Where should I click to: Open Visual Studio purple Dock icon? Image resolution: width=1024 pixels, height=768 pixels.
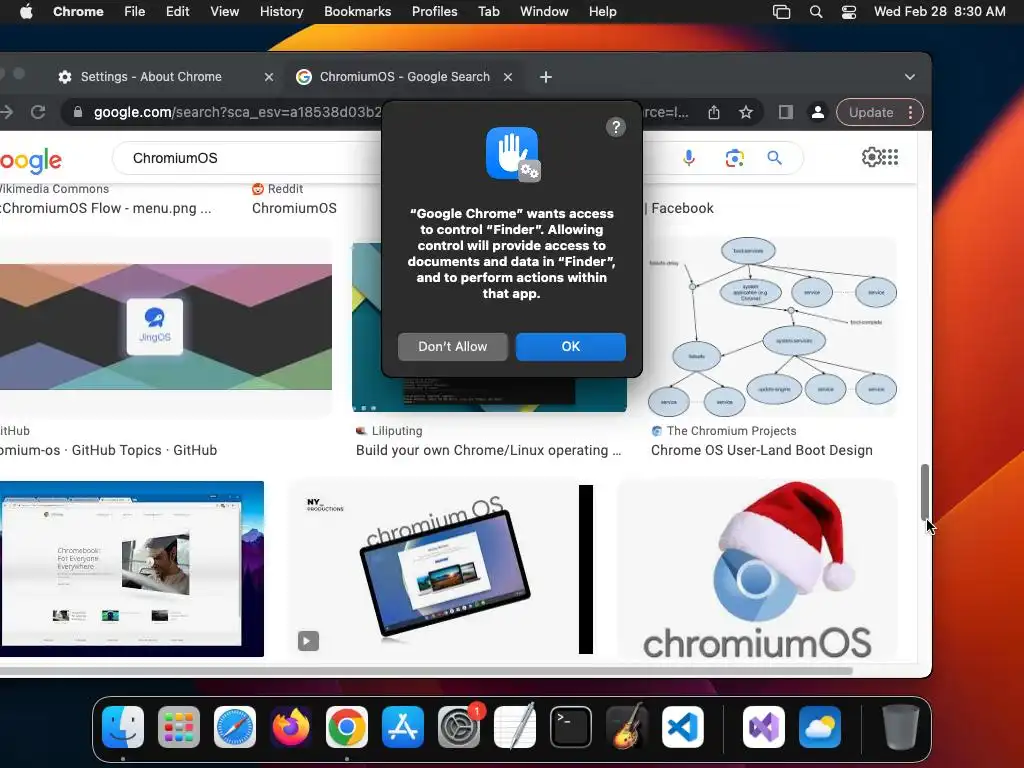[764, 727]
